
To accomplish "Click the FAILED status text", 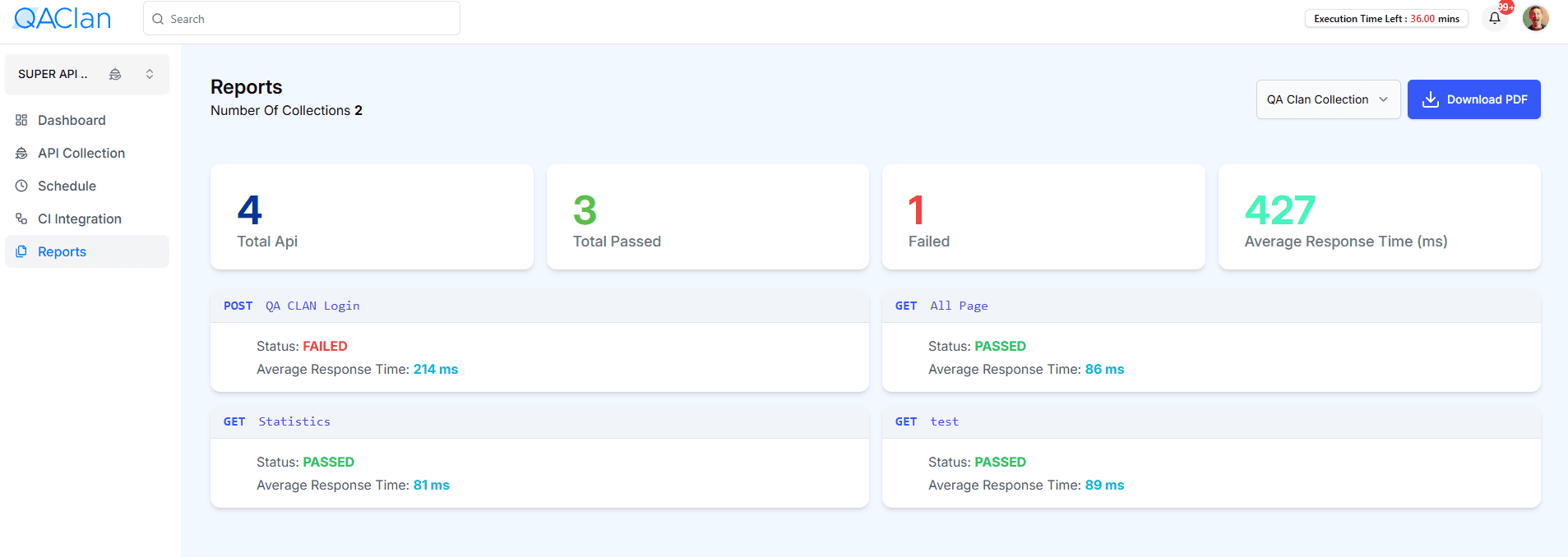I will point(325,346).
